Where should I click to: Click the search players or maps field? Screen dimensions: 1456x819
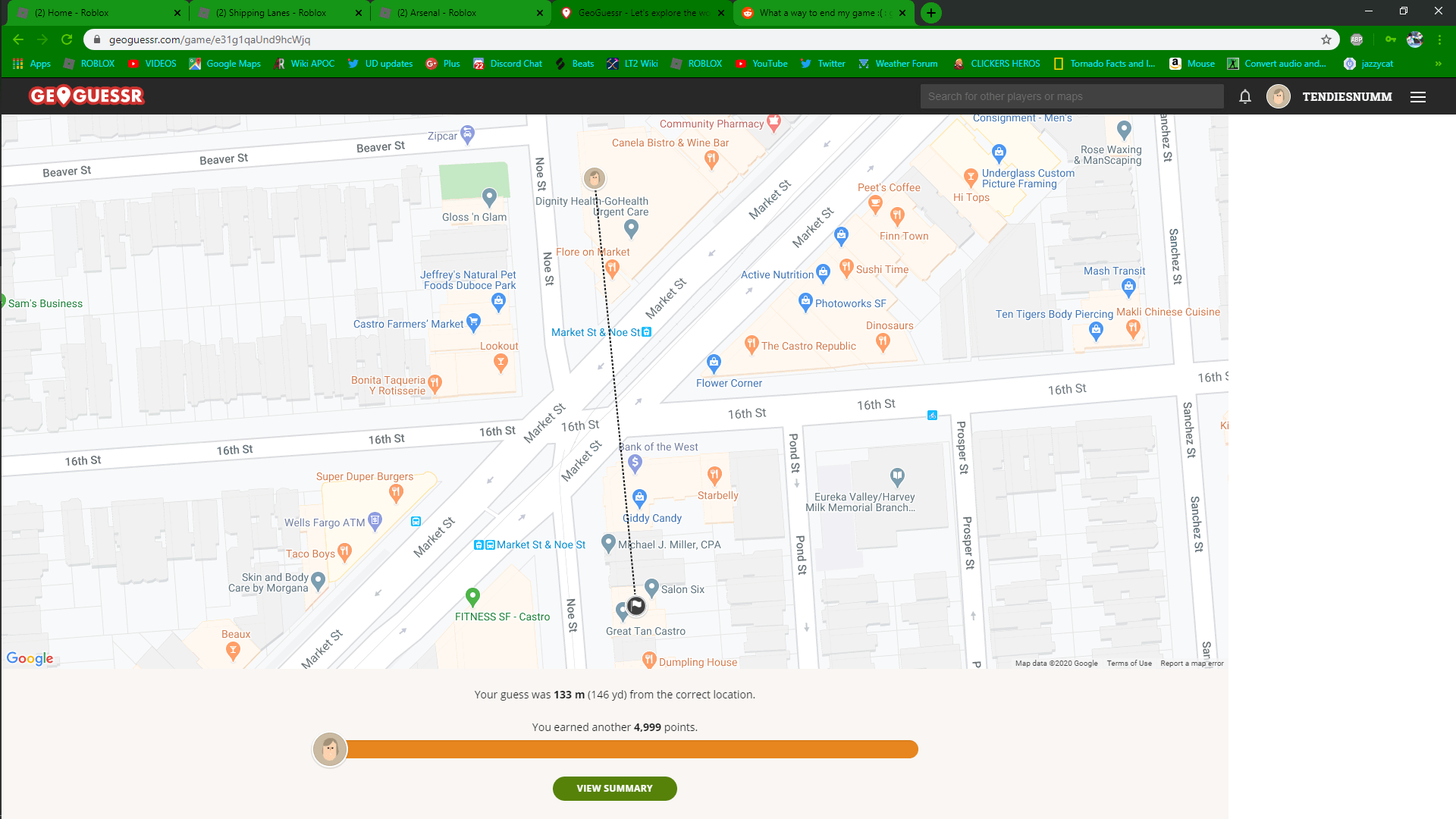pyautogui.click(x=1071, y=96)
